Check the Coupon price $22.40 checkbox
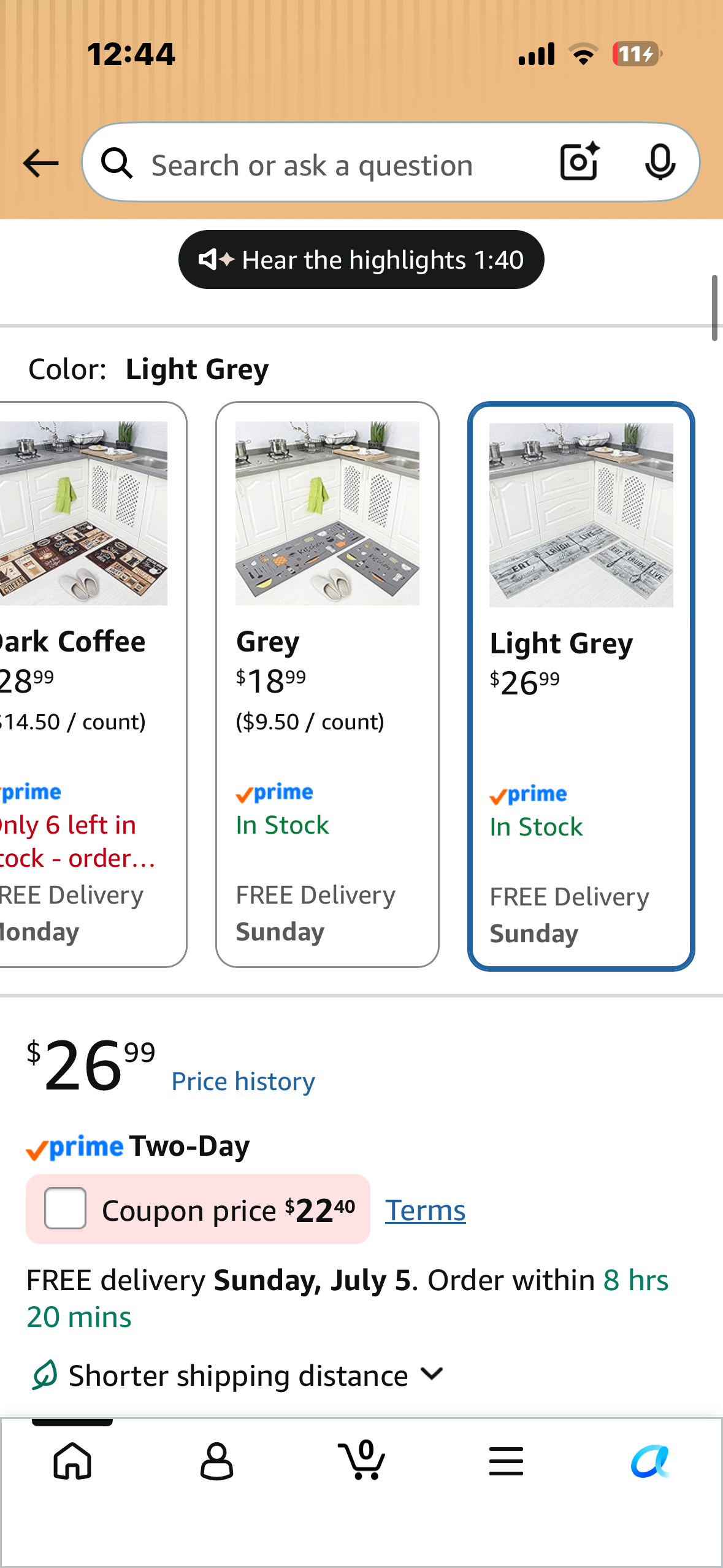This screenshot has height=1568, width=723. 65,1208
